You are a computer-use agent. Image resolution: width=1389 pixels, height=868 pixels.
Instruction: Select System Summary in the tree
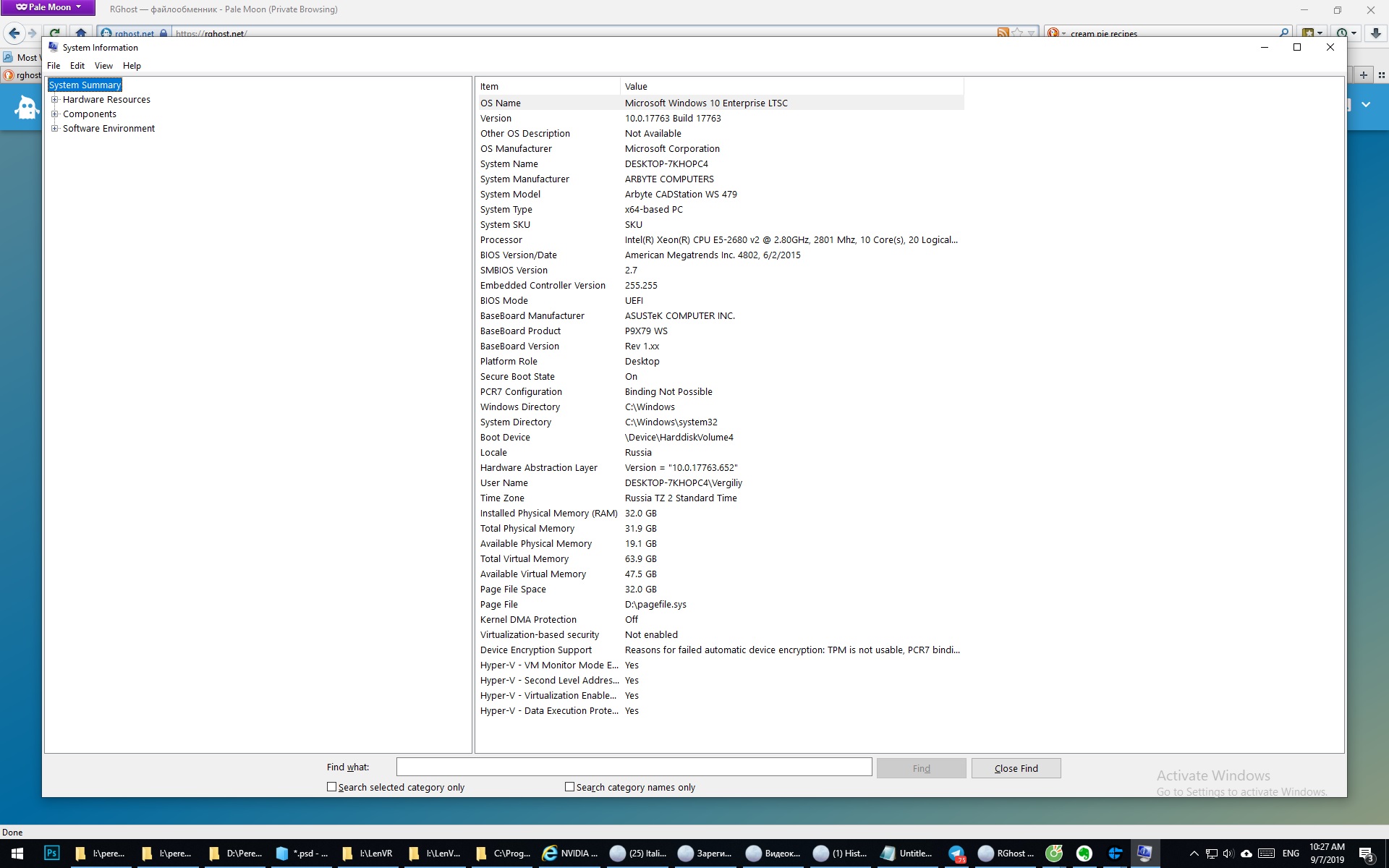[85, 85]
